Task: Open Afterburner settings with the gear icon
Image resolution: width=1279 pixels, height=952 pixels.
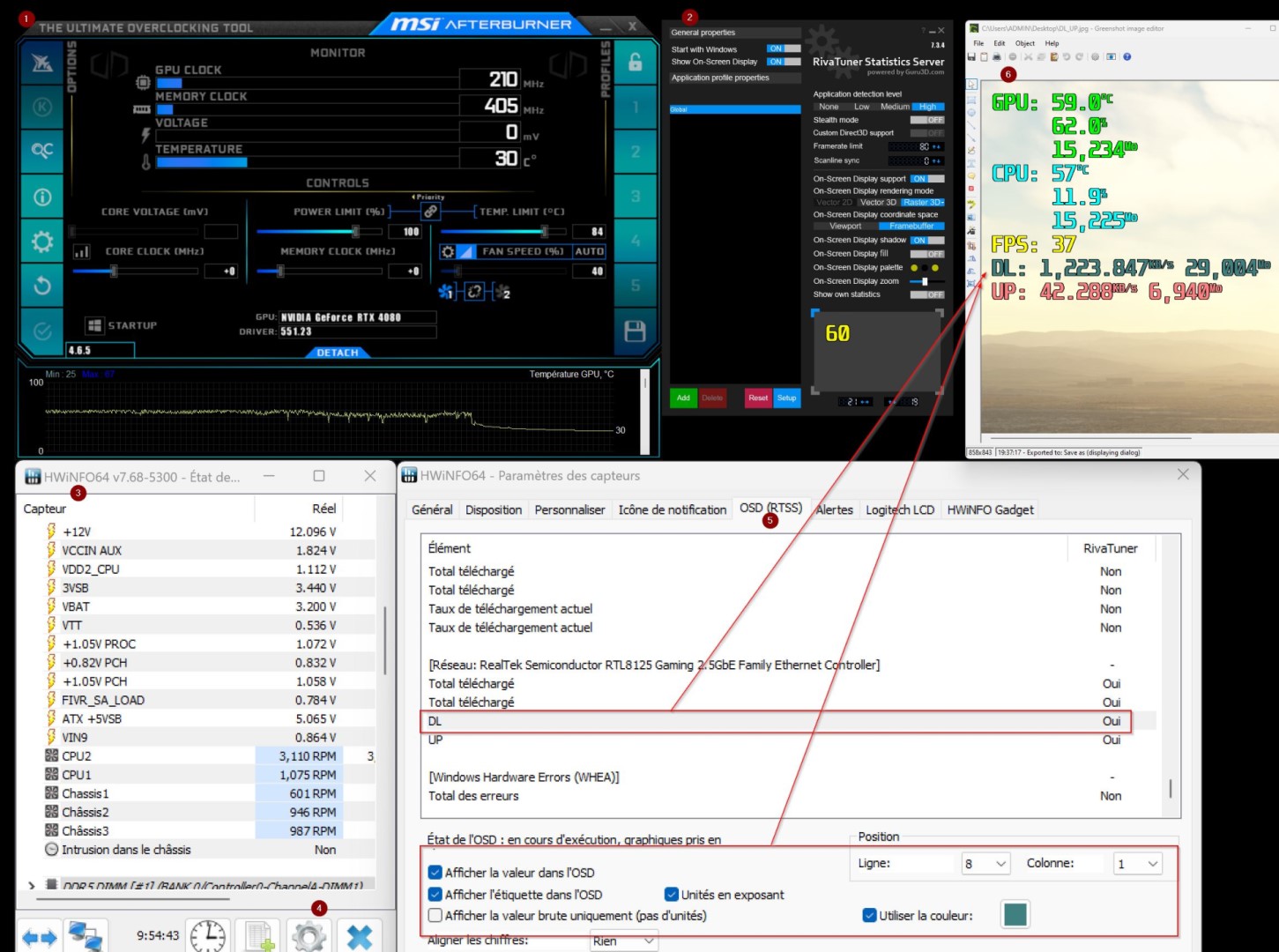Action: tap(41, 241)
